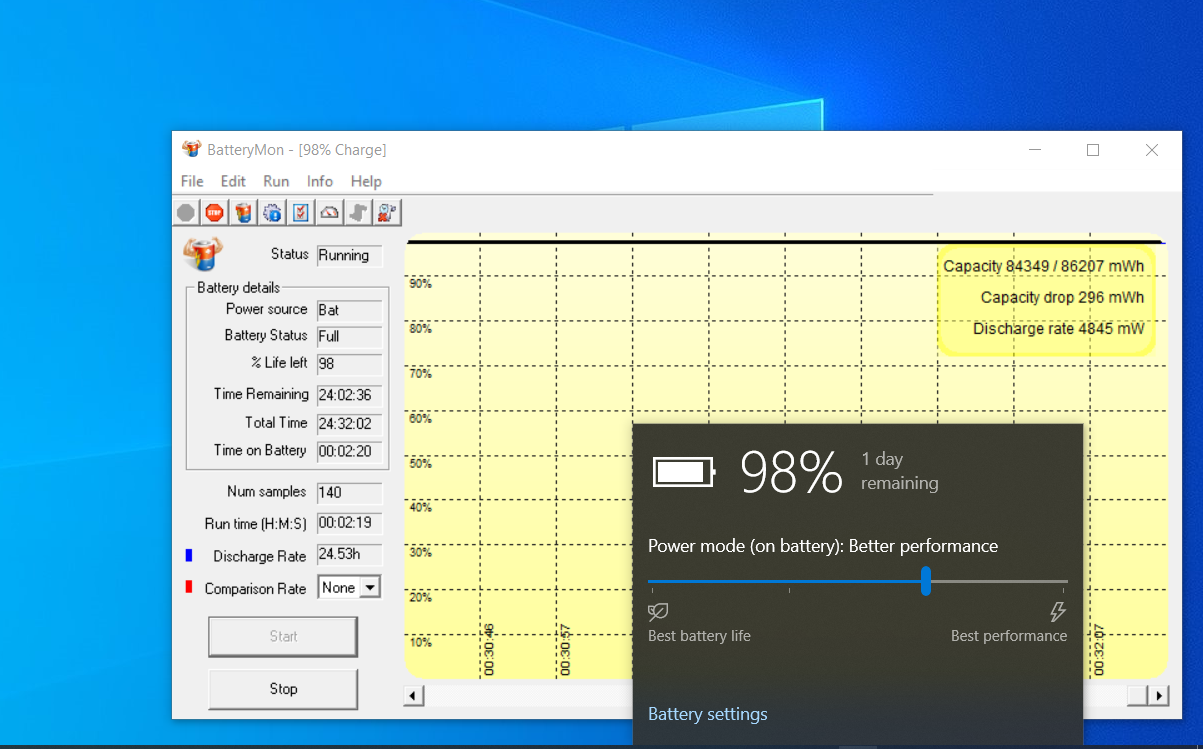Click the blue Discharge Rate color marker
Screen dimensions: 1203x749
188,555
